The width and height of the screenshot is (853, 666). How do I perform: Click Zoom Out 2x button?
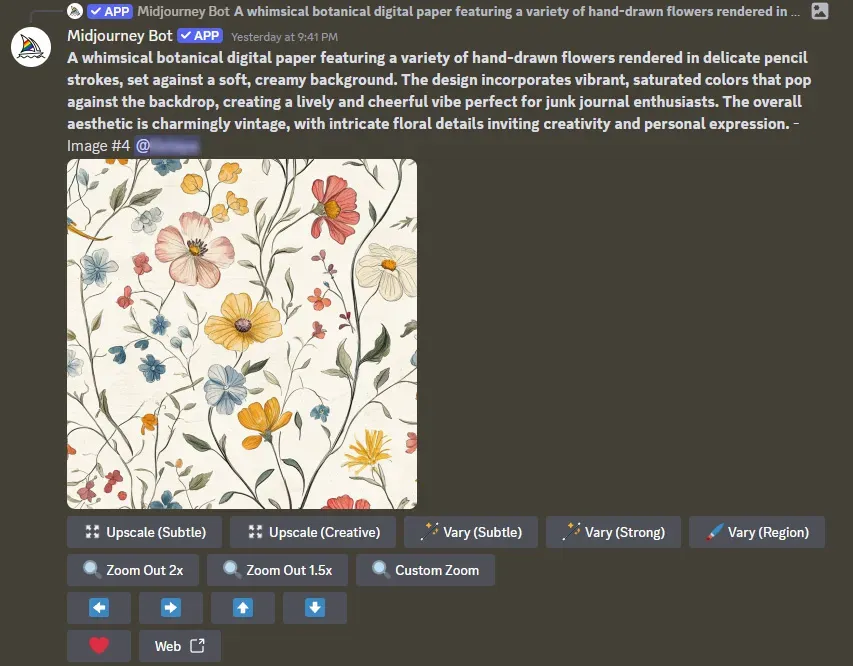click(x=133, y=570)
